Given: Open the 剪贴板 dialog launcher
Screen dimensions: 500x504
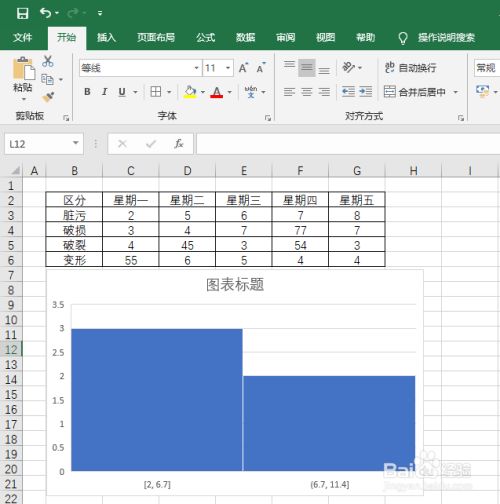Looking at the screenshot, I should click(x=66, y=118).
